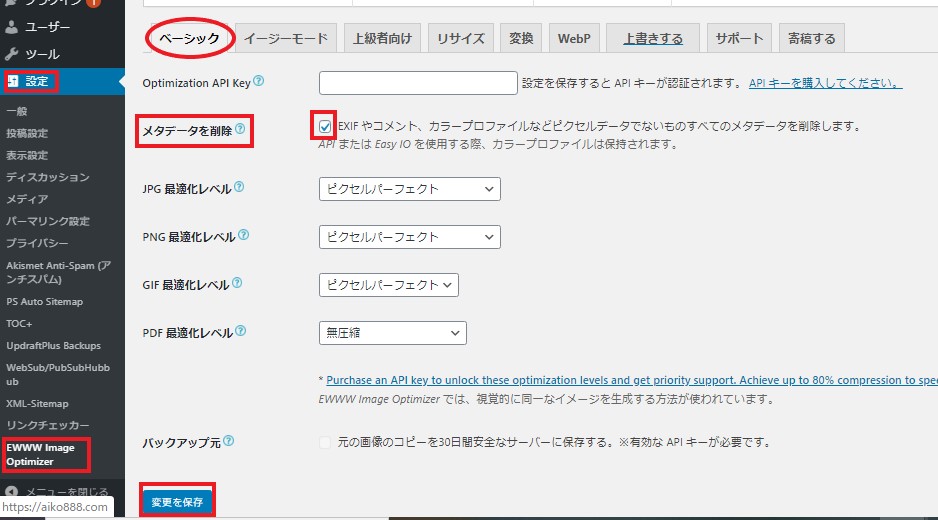The image size is (938, 520).
Task: Switch to the WebP tab
Action: [574, 38]
